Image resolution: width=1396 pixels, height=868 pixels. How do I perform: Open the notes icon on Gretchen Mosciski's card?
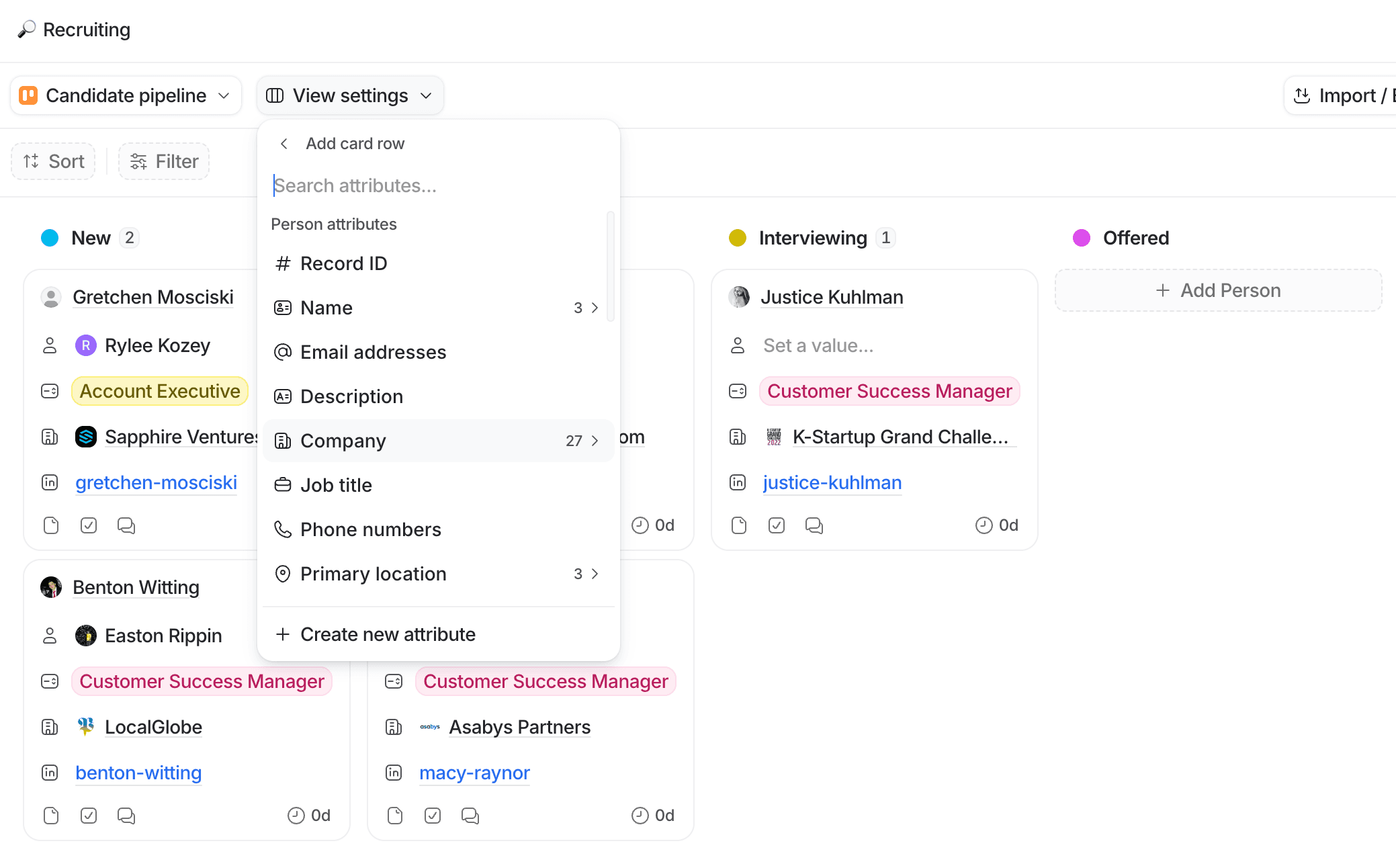50,525
